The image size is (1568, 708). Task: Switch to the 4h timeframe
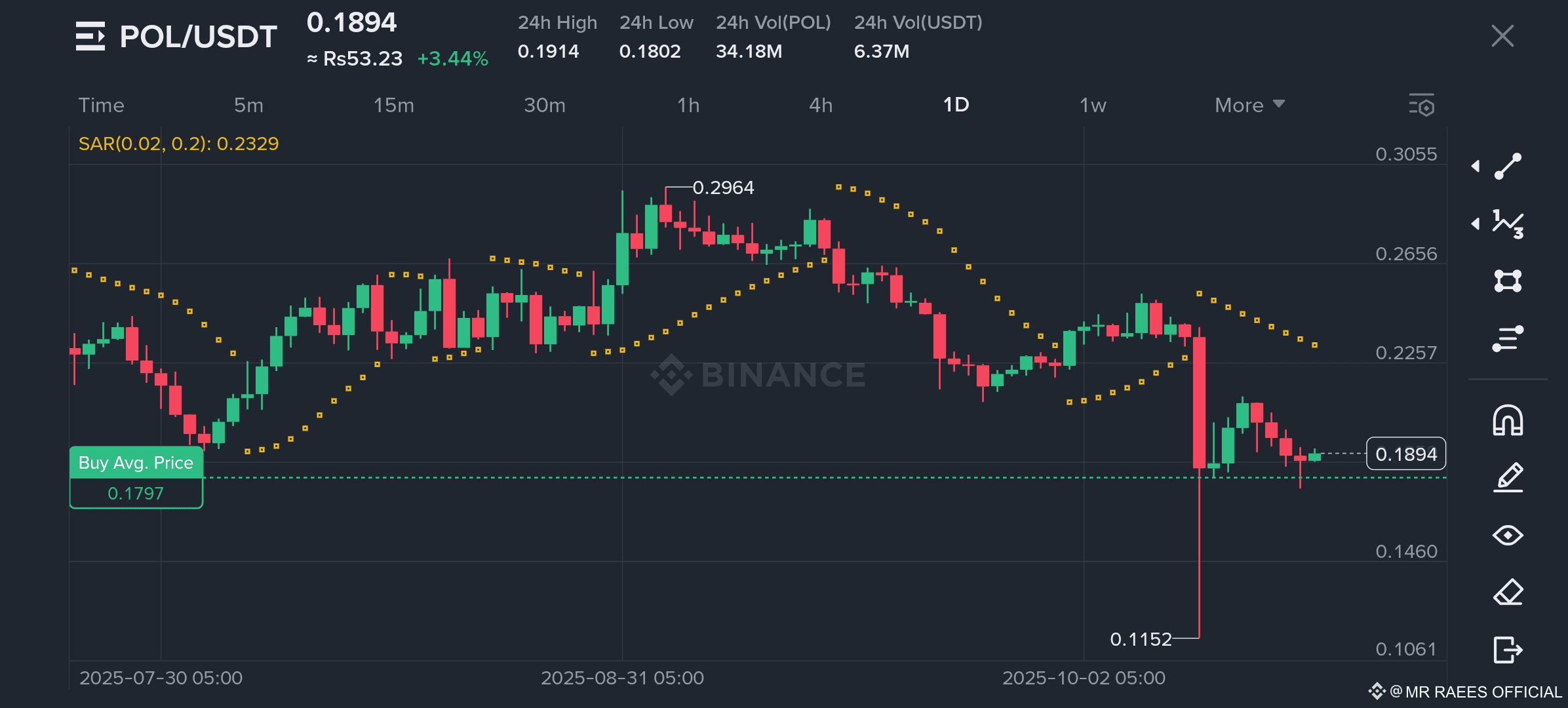click(821, 105)
